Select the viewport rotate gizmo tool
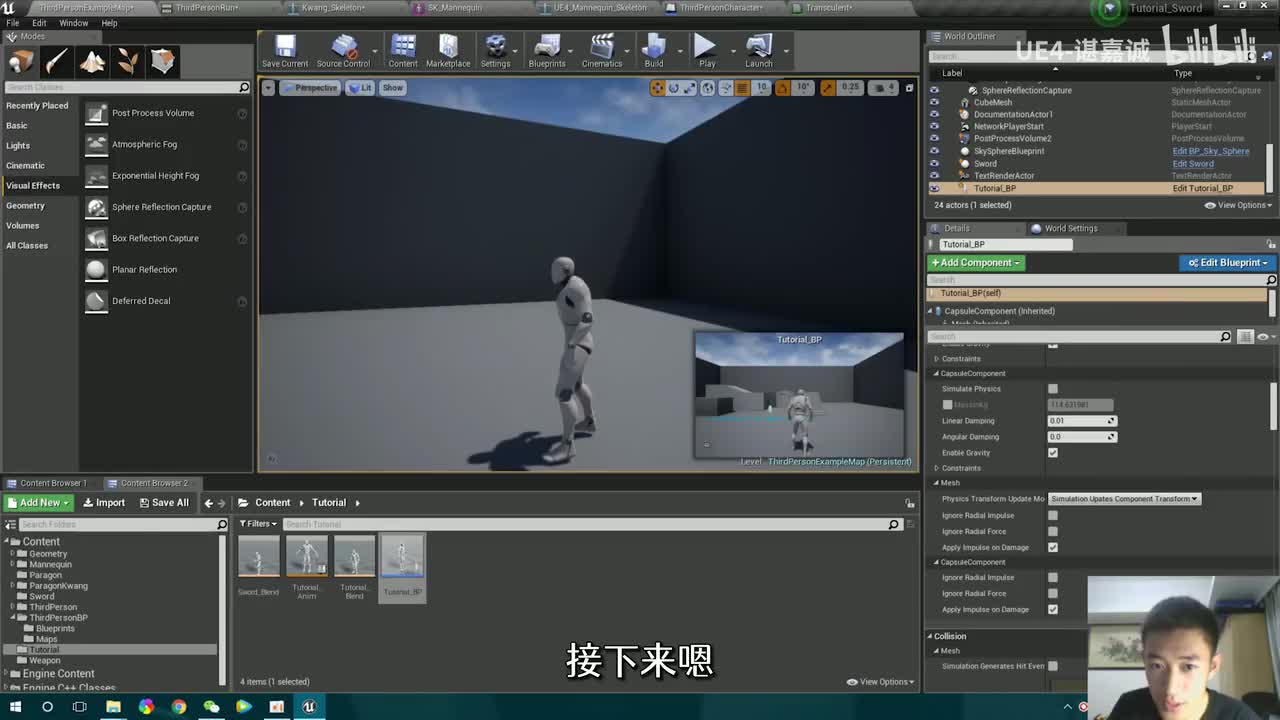Screen dimensions: 1280x720 point(674,88)
